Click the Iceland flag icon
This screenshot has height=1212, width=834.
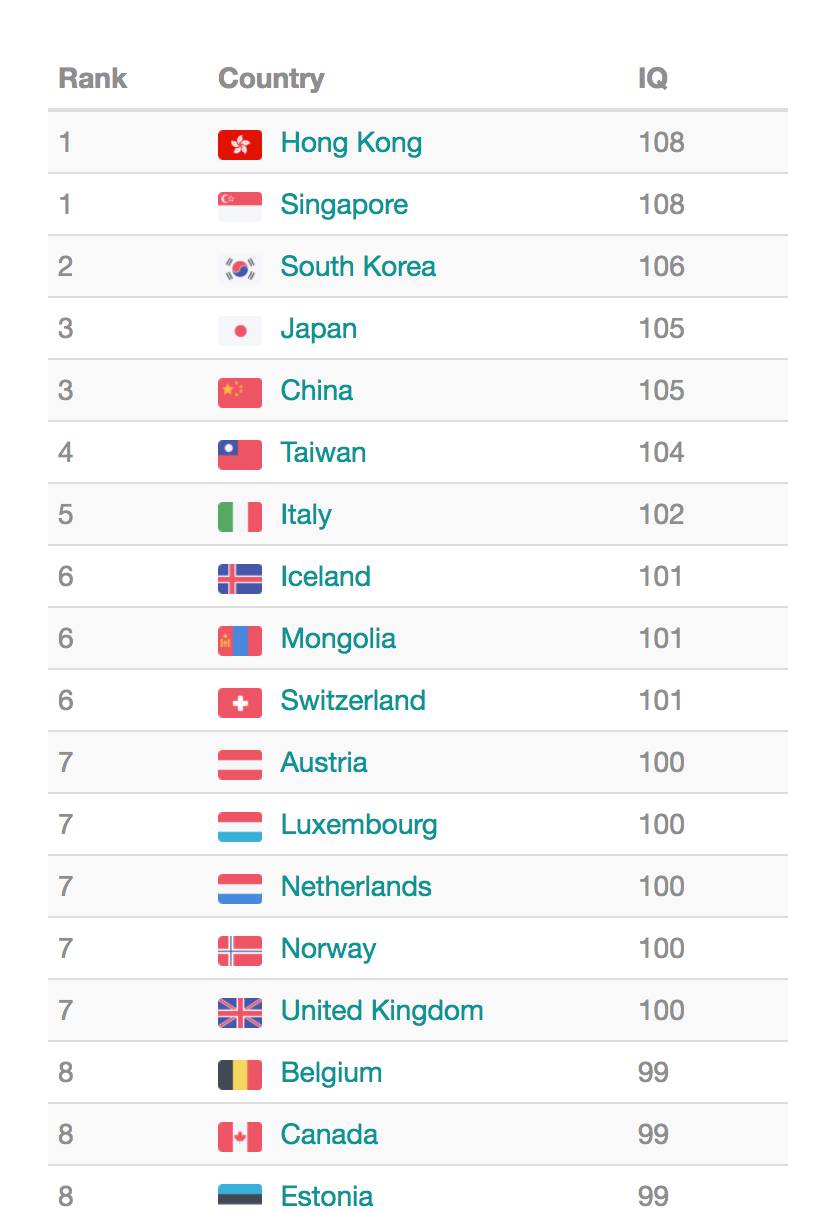click(x=240, y=578)
